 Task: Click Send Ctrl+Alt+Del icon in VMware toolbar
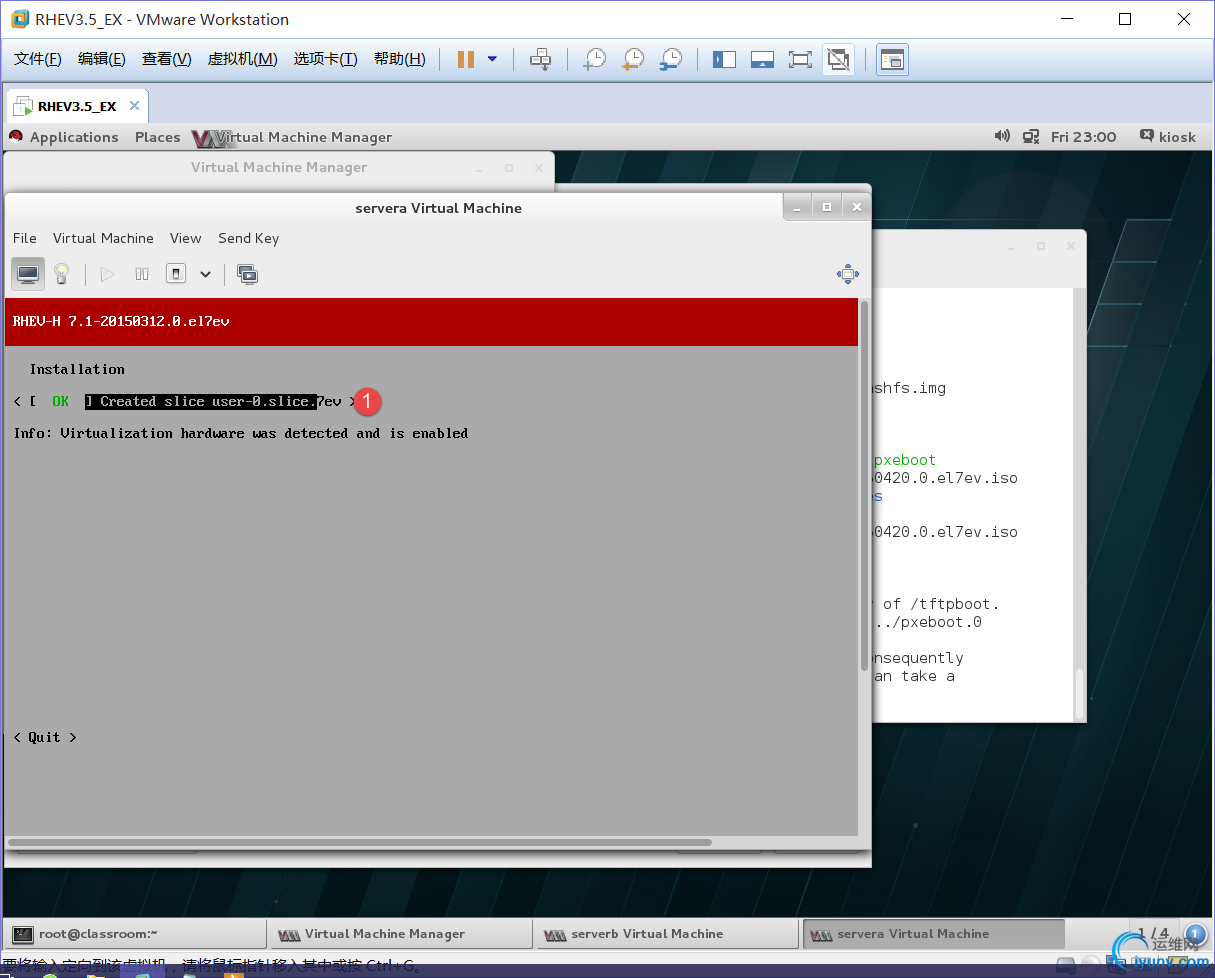540,60
